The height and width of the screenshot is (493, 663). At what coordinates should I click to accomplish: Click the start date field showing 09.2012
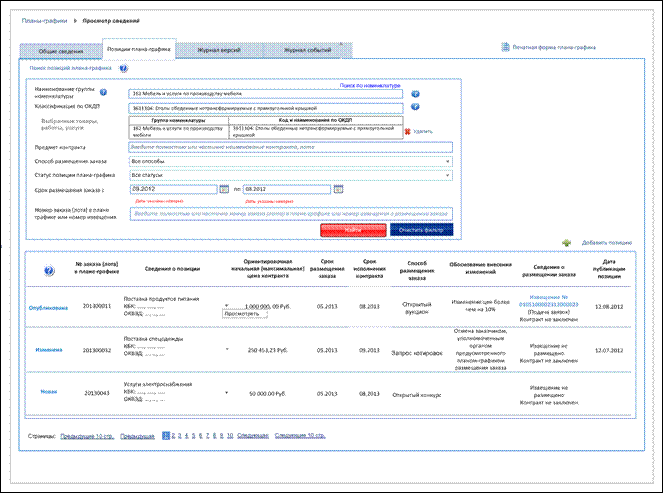174,189
